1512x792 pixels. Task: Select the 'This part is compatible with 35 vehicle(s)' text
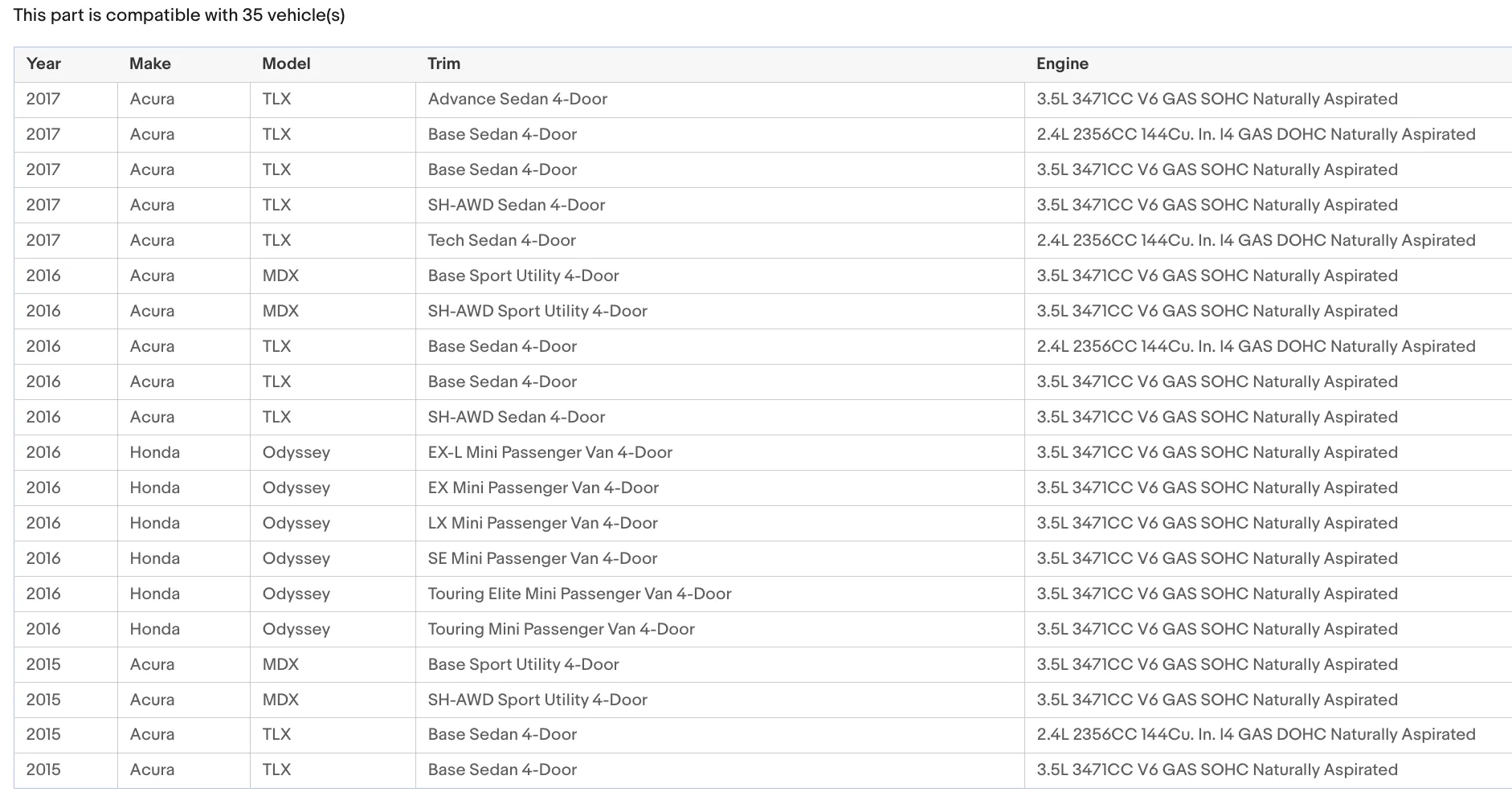179,14
